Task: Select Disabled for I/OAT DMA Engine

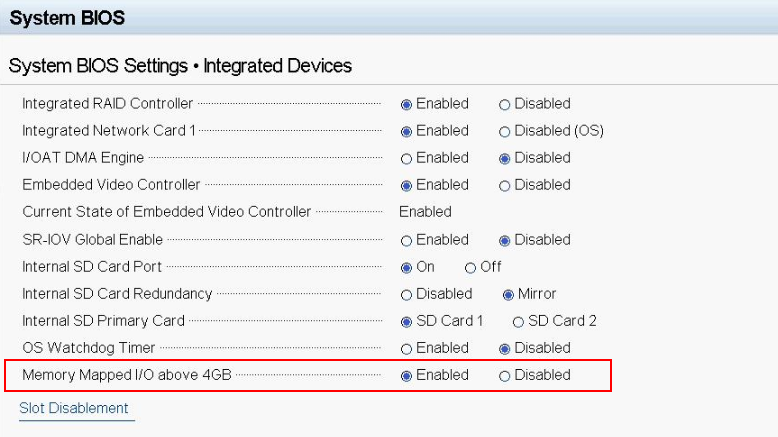Action: 505,158
